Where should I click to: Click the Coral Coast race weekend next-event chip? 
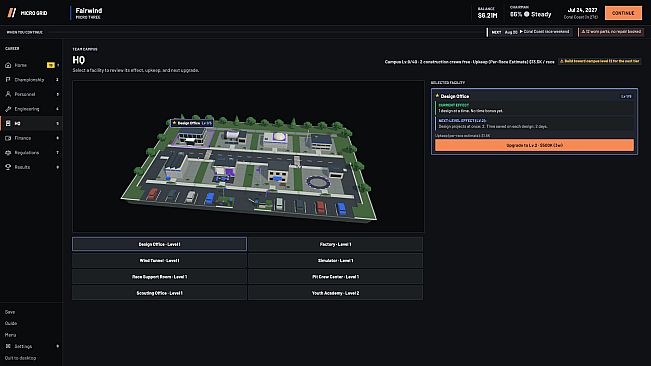[x=530, y=32]
